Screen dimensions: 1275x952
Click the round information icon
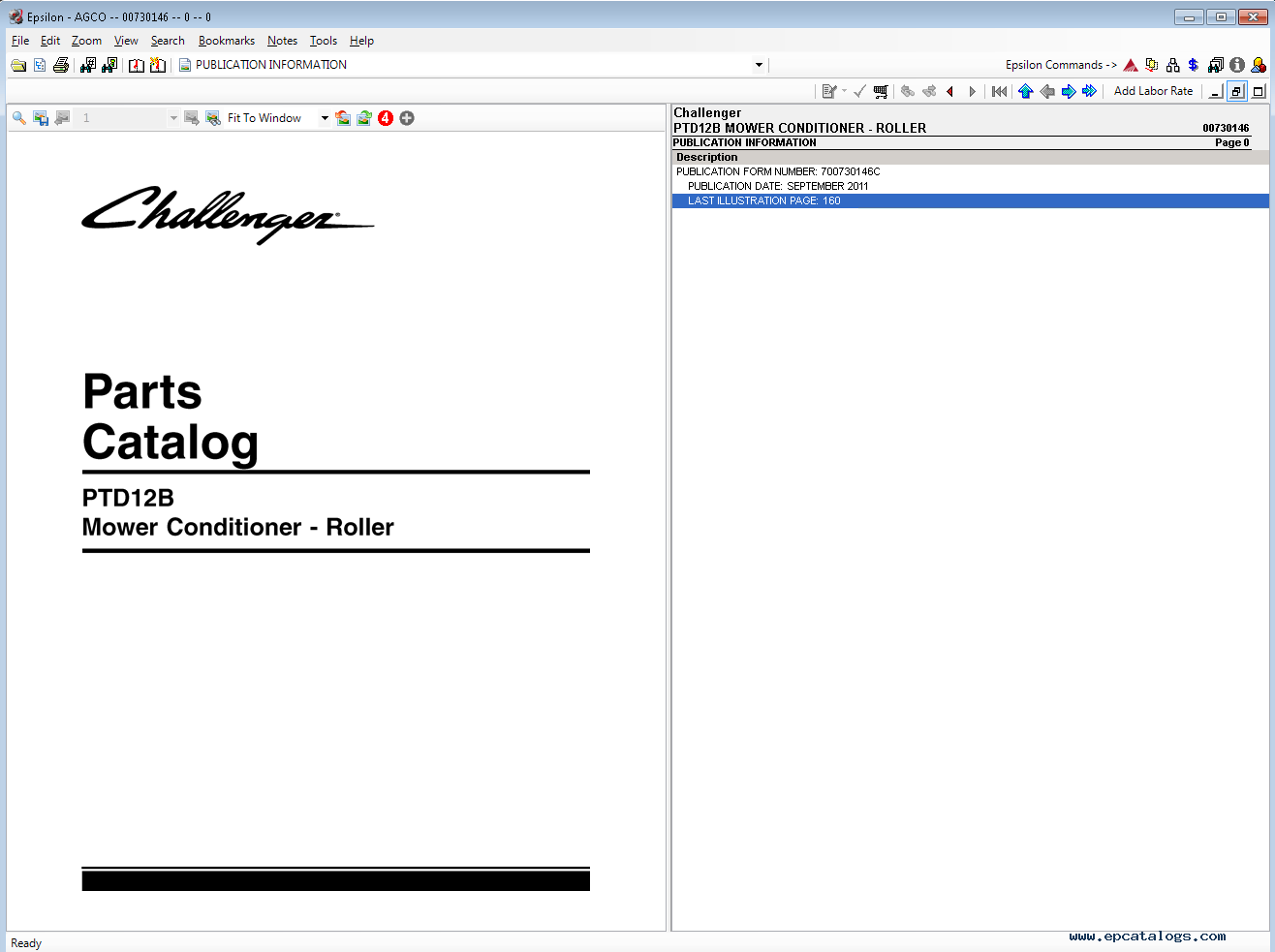pos(1237,65)
